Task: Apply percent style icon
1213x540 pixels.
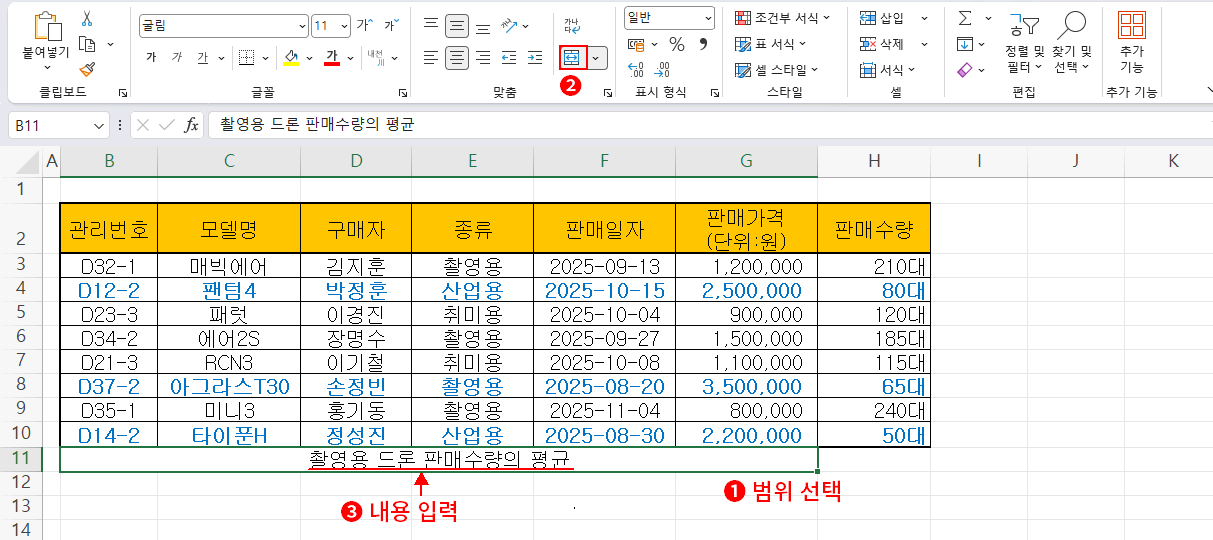Action: [677, 44]
